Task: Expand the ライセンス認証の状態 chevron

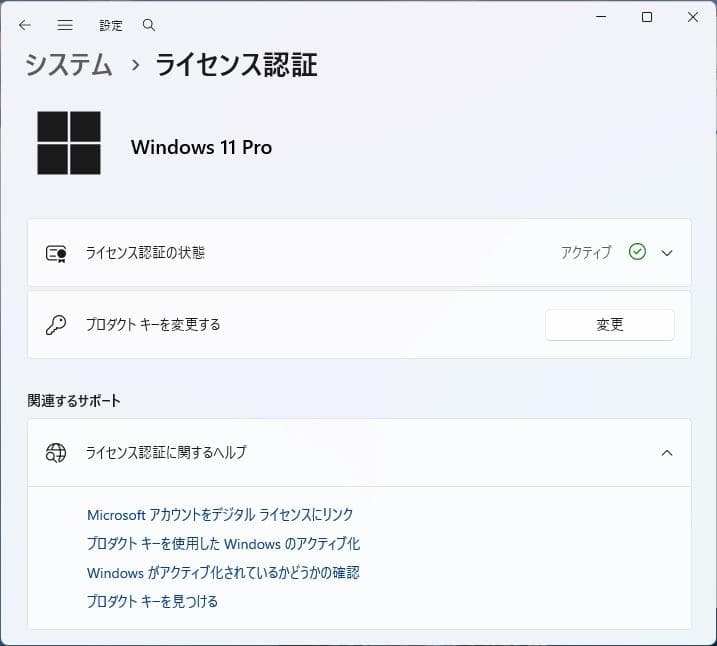Action: [x=667, y=253]
